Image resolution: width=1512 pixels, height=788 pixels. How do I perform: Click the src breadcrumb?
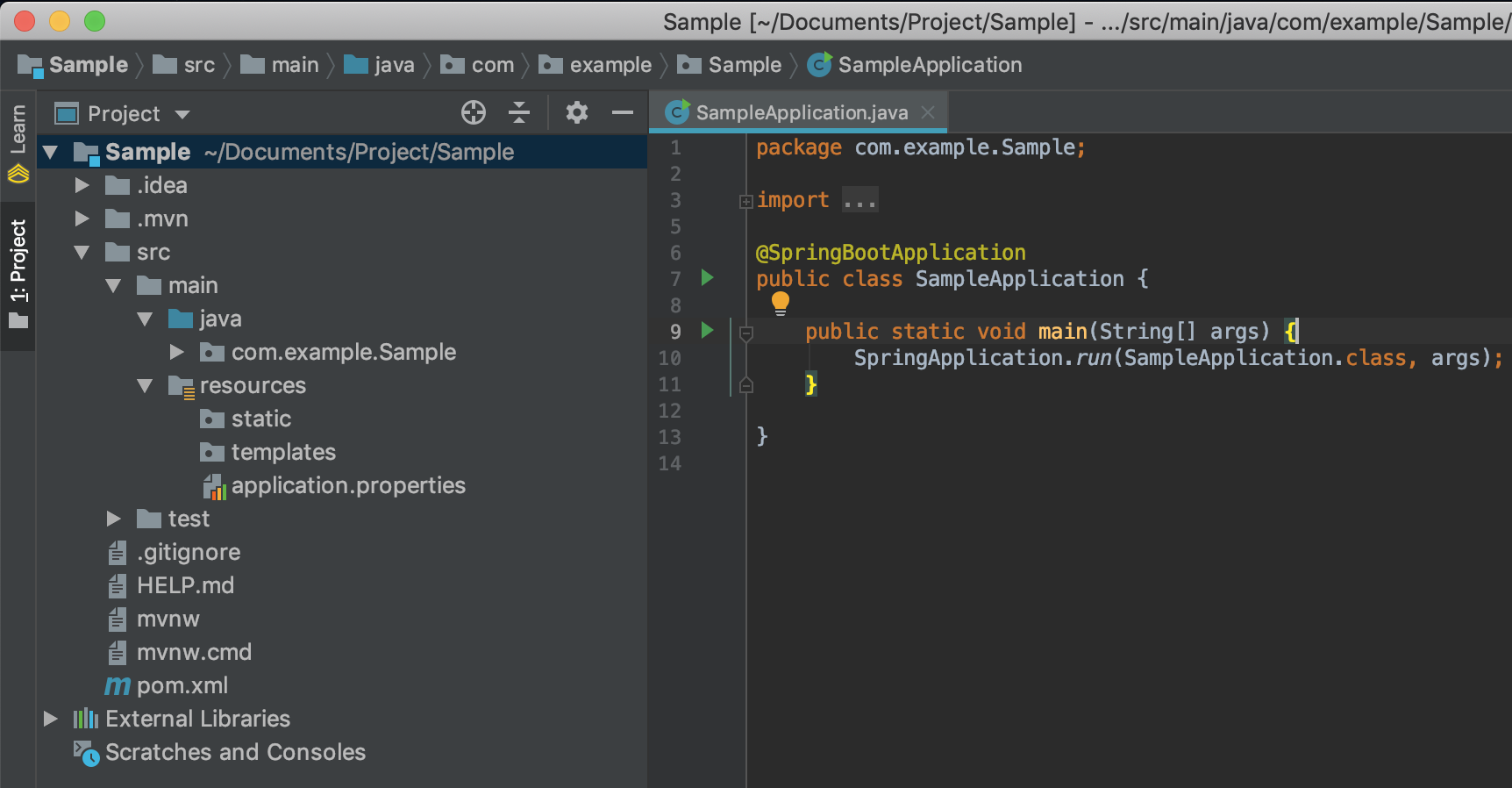(x=184, y=65)
